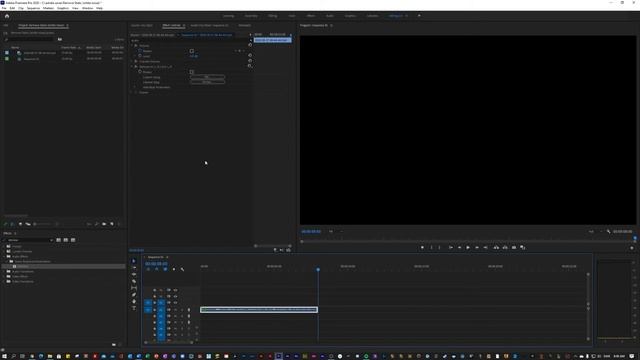Click the Export Frame camera icon
Viewport: 640px width, 360px height.
tap(514, 247)
